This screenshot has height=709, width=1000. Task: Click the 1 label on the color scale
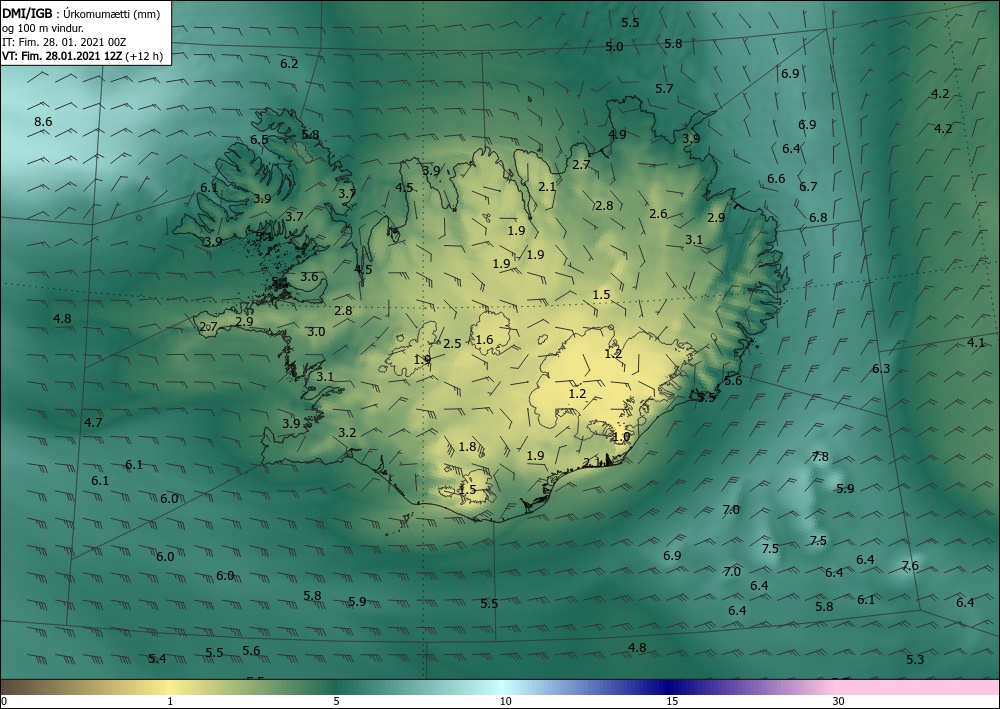[170, 702]
